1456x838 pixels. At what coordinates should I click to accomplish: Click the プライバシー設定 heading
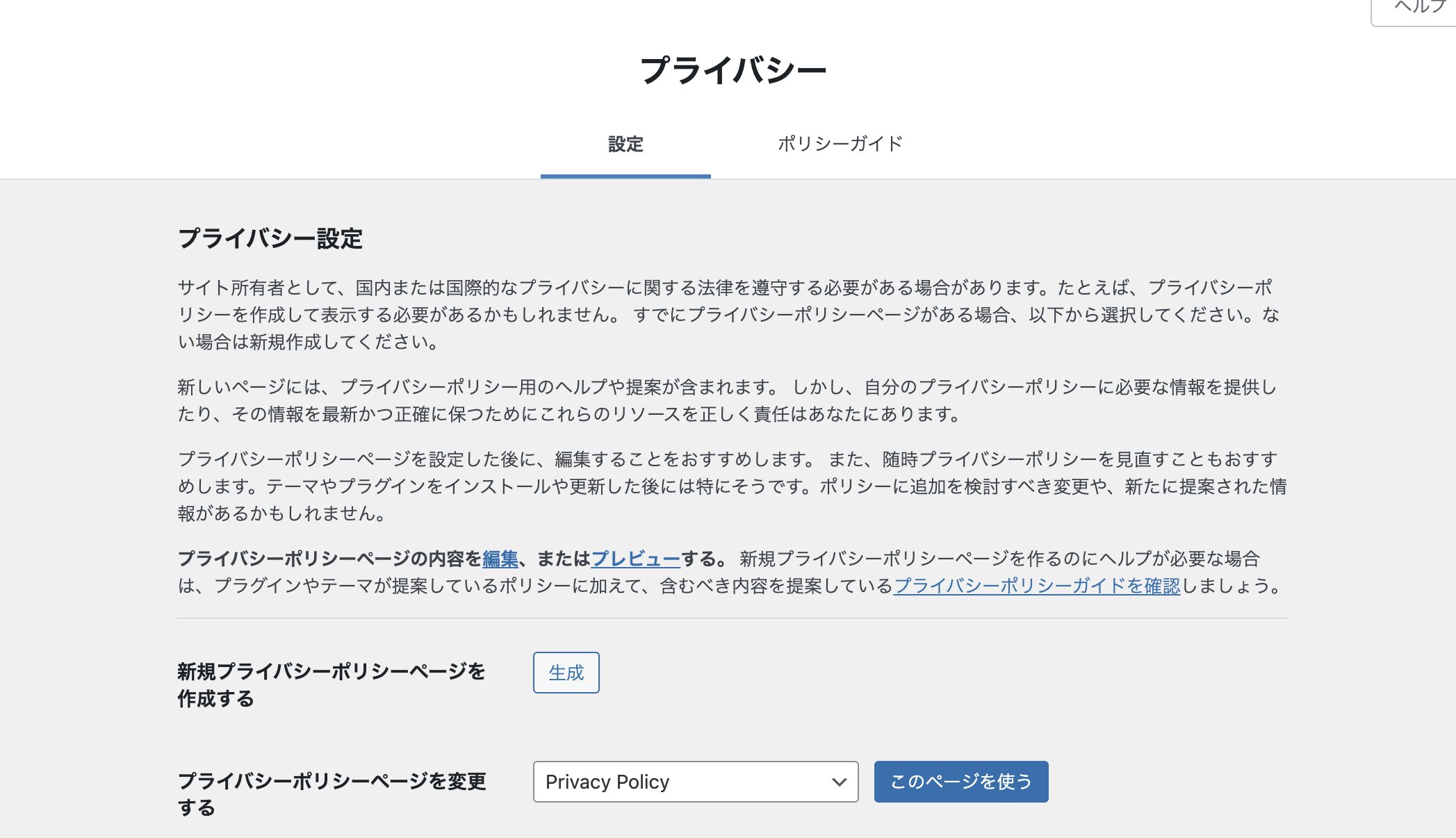point(270,238)
